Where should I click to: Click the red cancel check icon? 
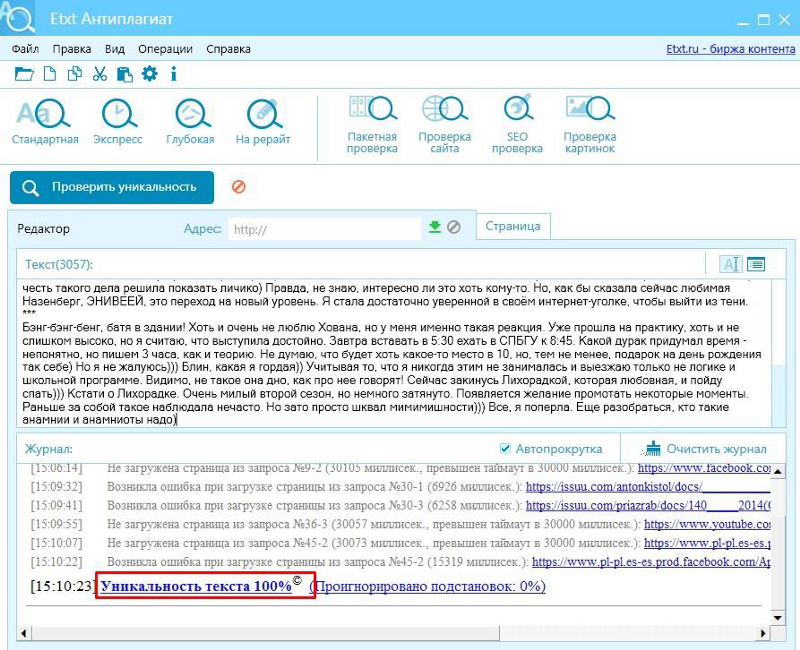(x=238, y=187)
